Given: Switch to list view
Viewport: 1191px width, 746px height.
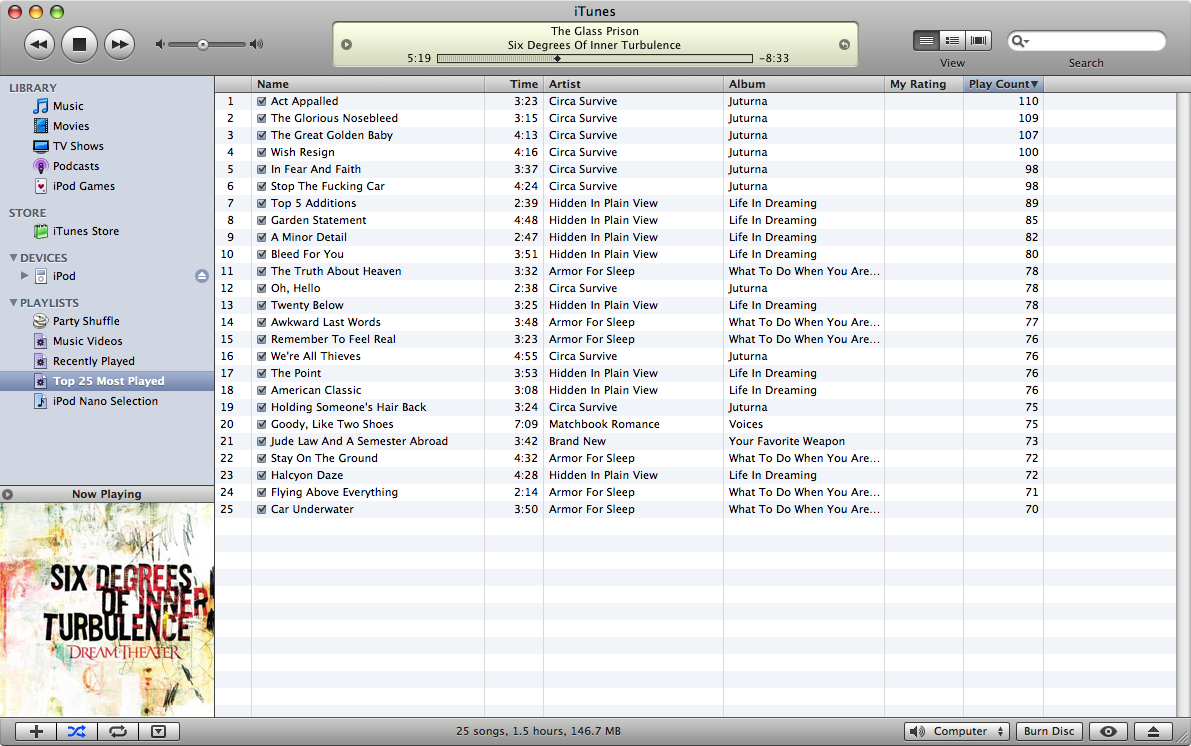Looking at the screenshot, I should pyautogui.click(x=926, y=40).
